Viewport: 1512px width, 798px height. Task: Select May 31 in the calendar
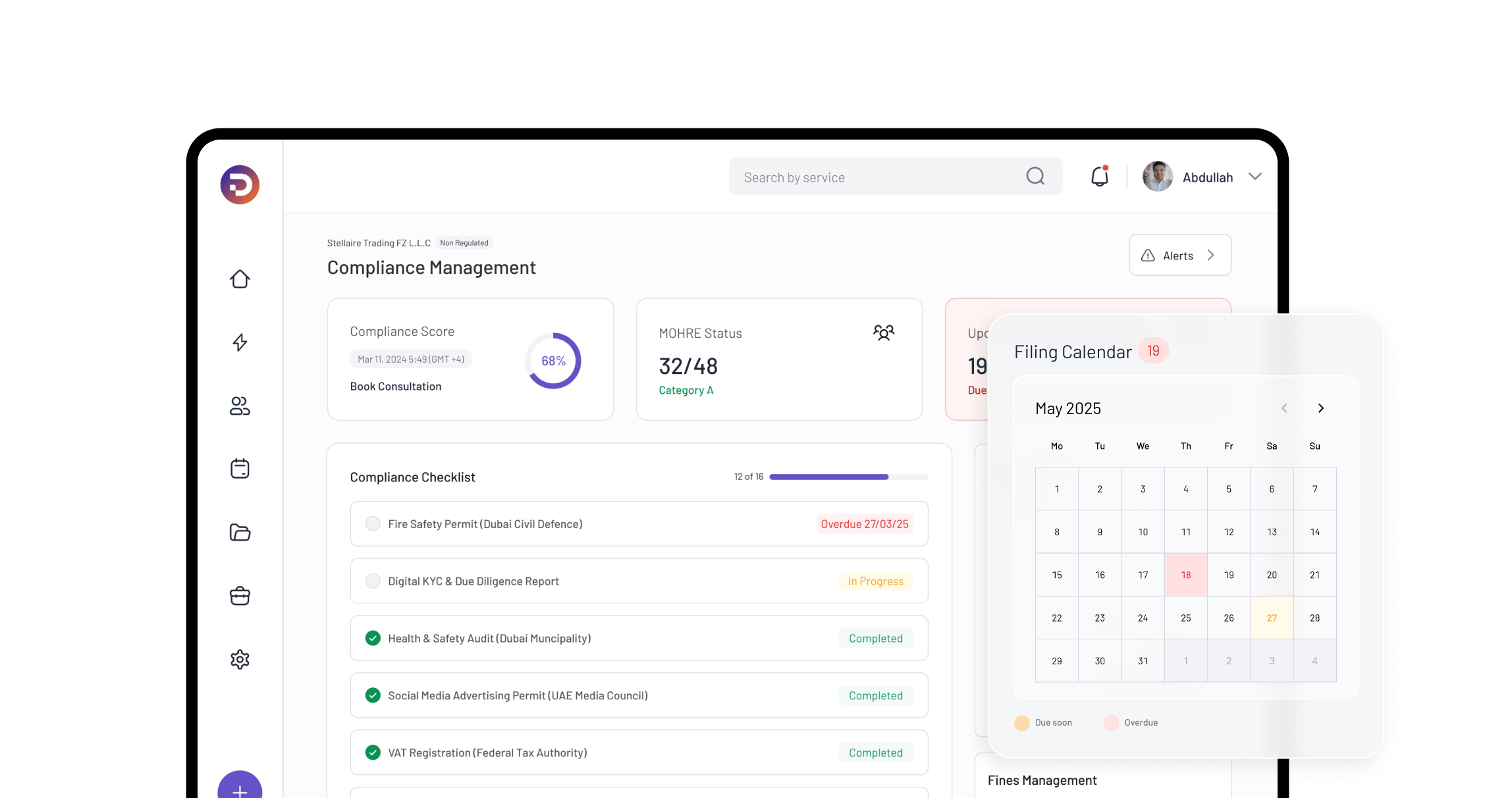(x=1143, y=661)
